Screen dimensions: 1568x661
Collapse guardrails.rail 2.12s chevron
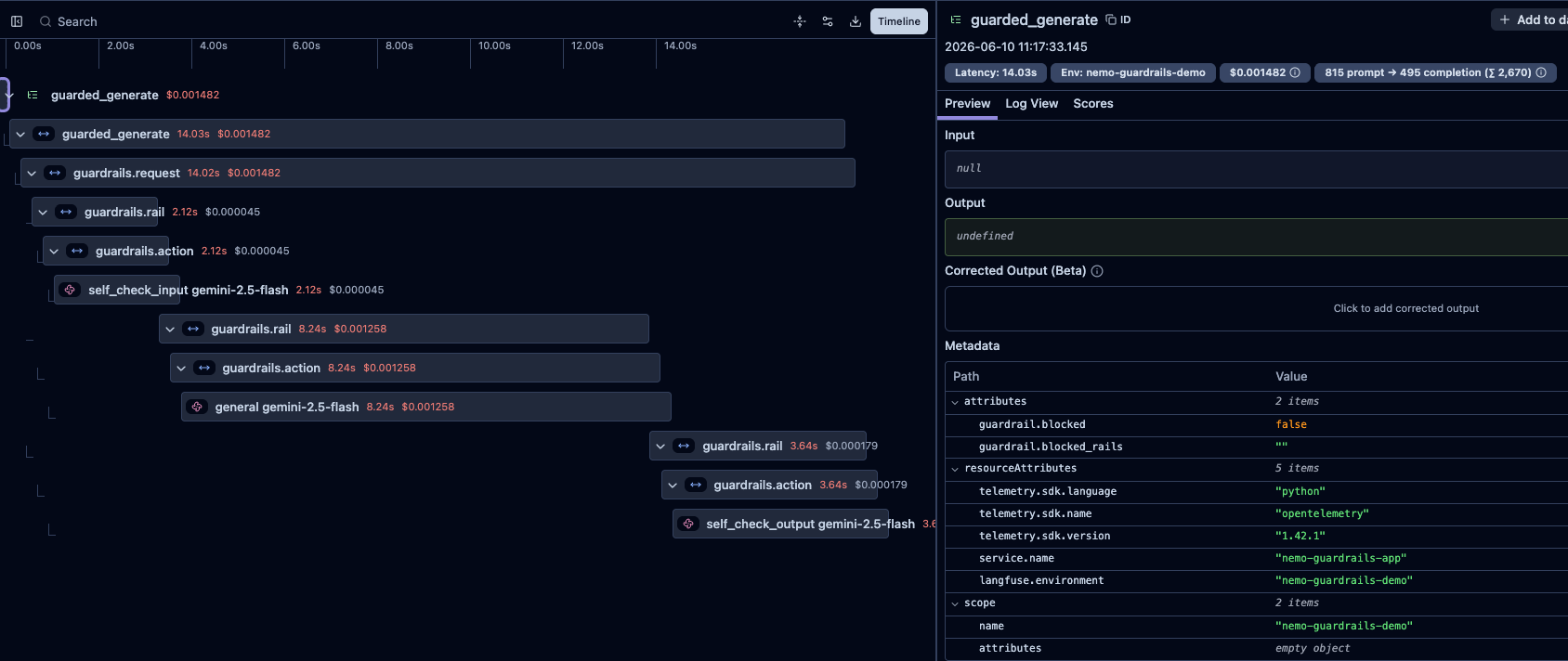point(43,212)
